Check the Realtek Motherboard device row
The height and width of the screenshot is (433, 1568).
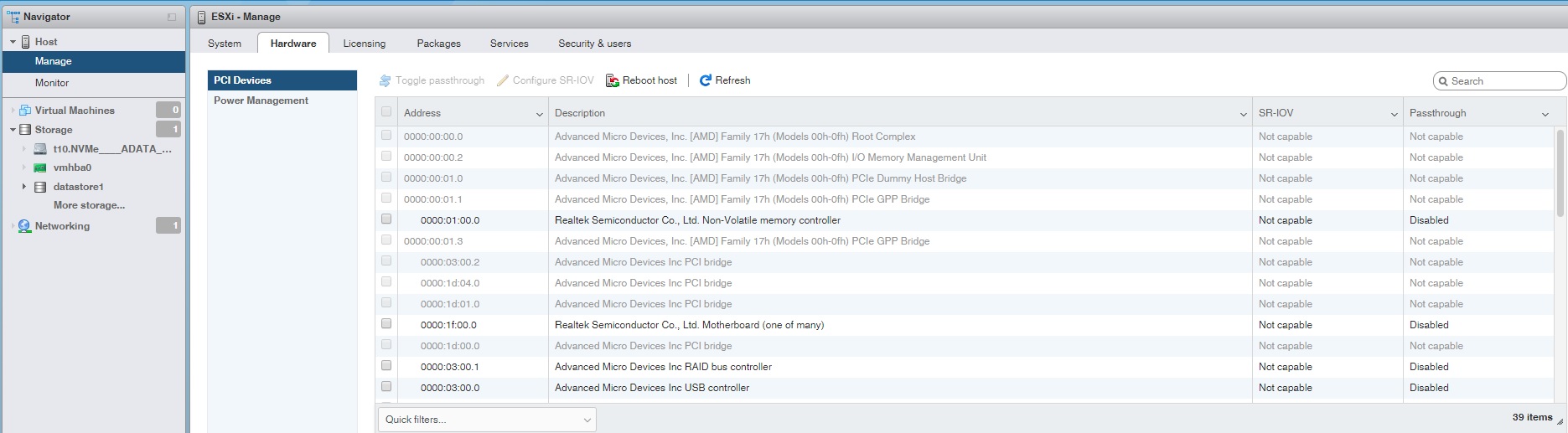click(x=386, y=324)
